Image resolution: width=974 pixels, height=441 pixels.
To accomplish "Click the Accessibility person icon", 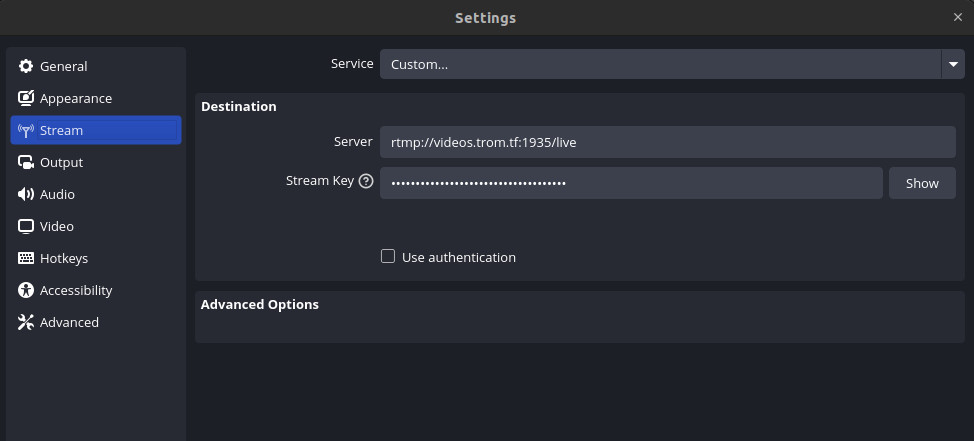I will [25, 290].
